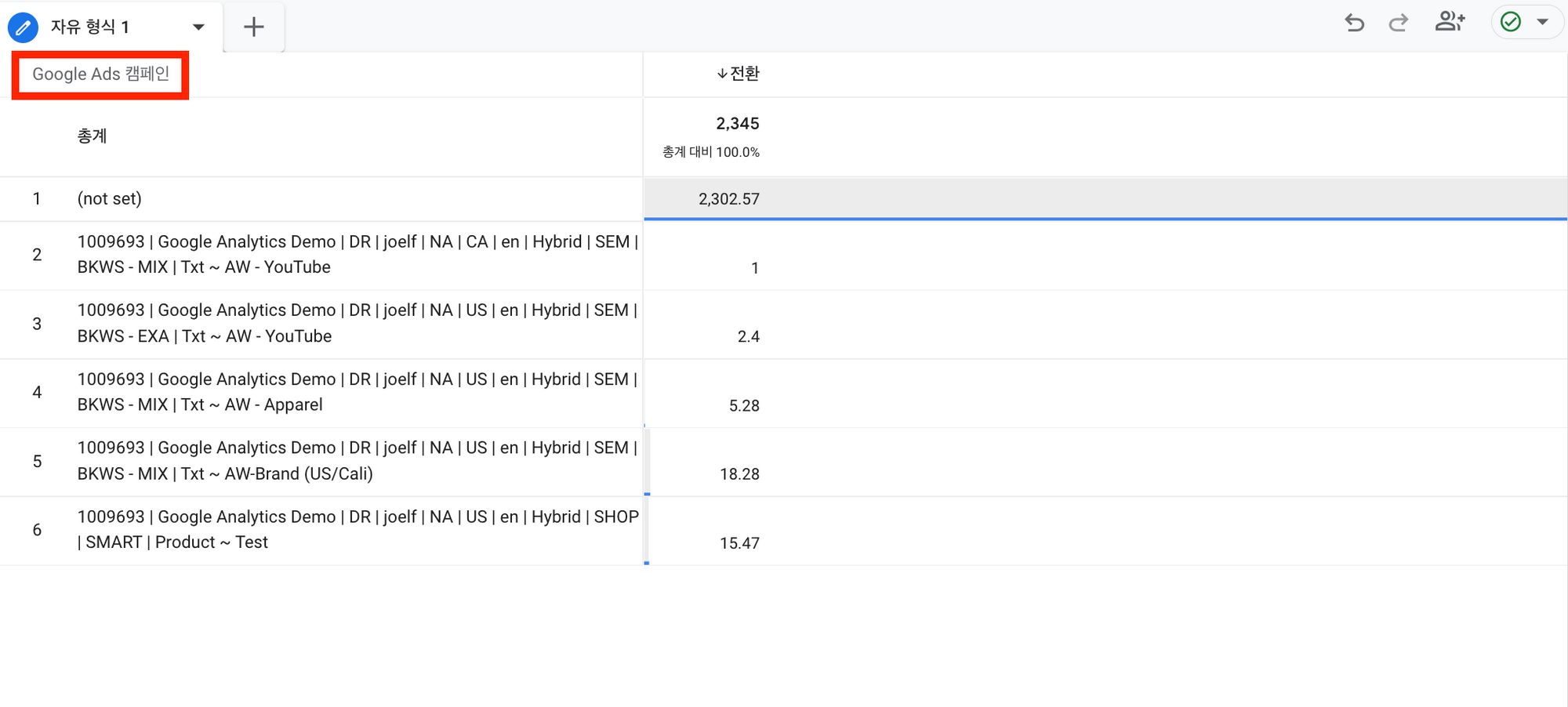The height and width of the screenshot is (707, 1568).
Task: Click the blue pencil edit icon
Action: click(23, 27)
